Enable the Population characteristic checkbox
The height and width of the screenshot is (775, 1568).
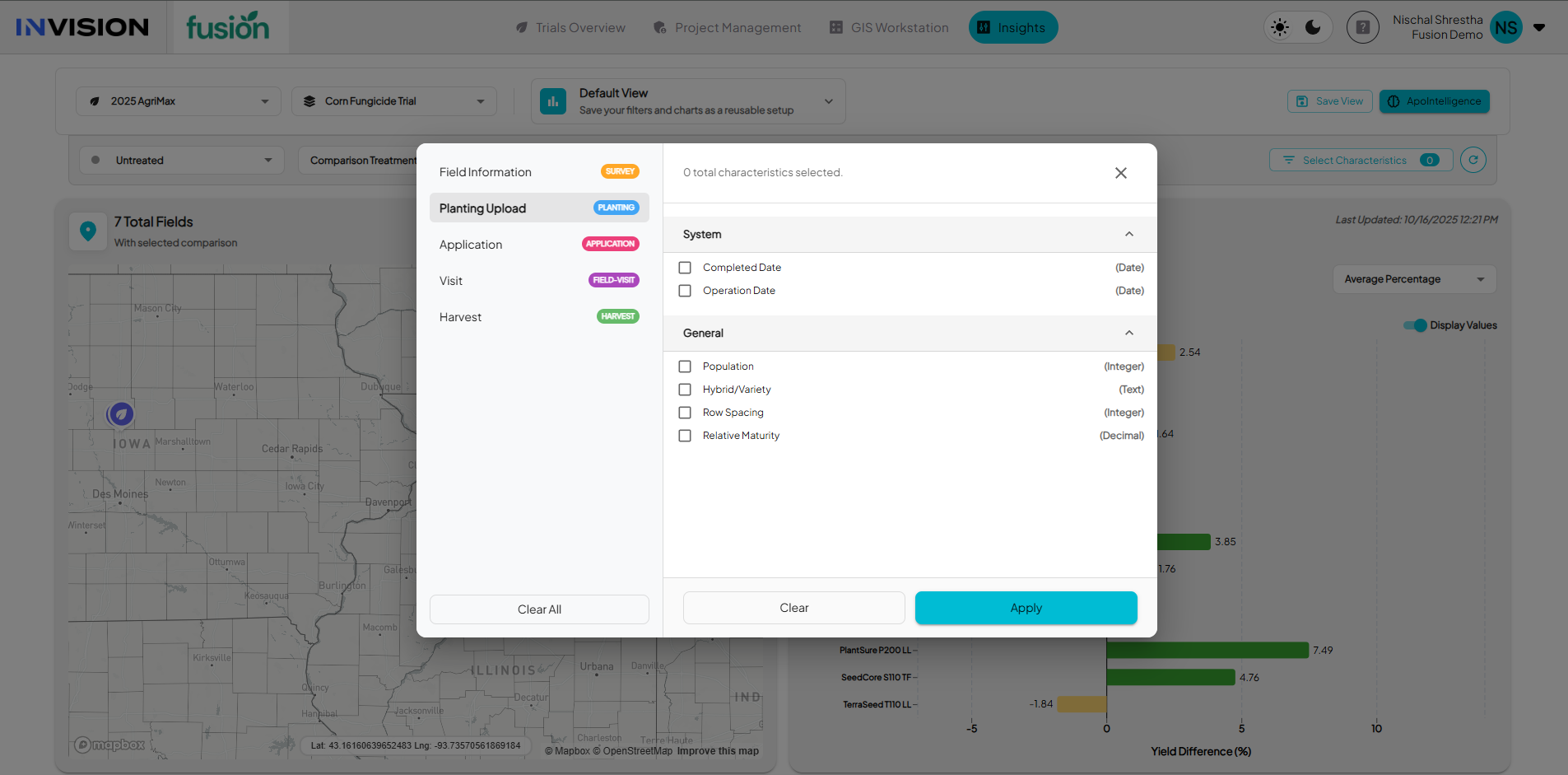(x=685, y=366)
